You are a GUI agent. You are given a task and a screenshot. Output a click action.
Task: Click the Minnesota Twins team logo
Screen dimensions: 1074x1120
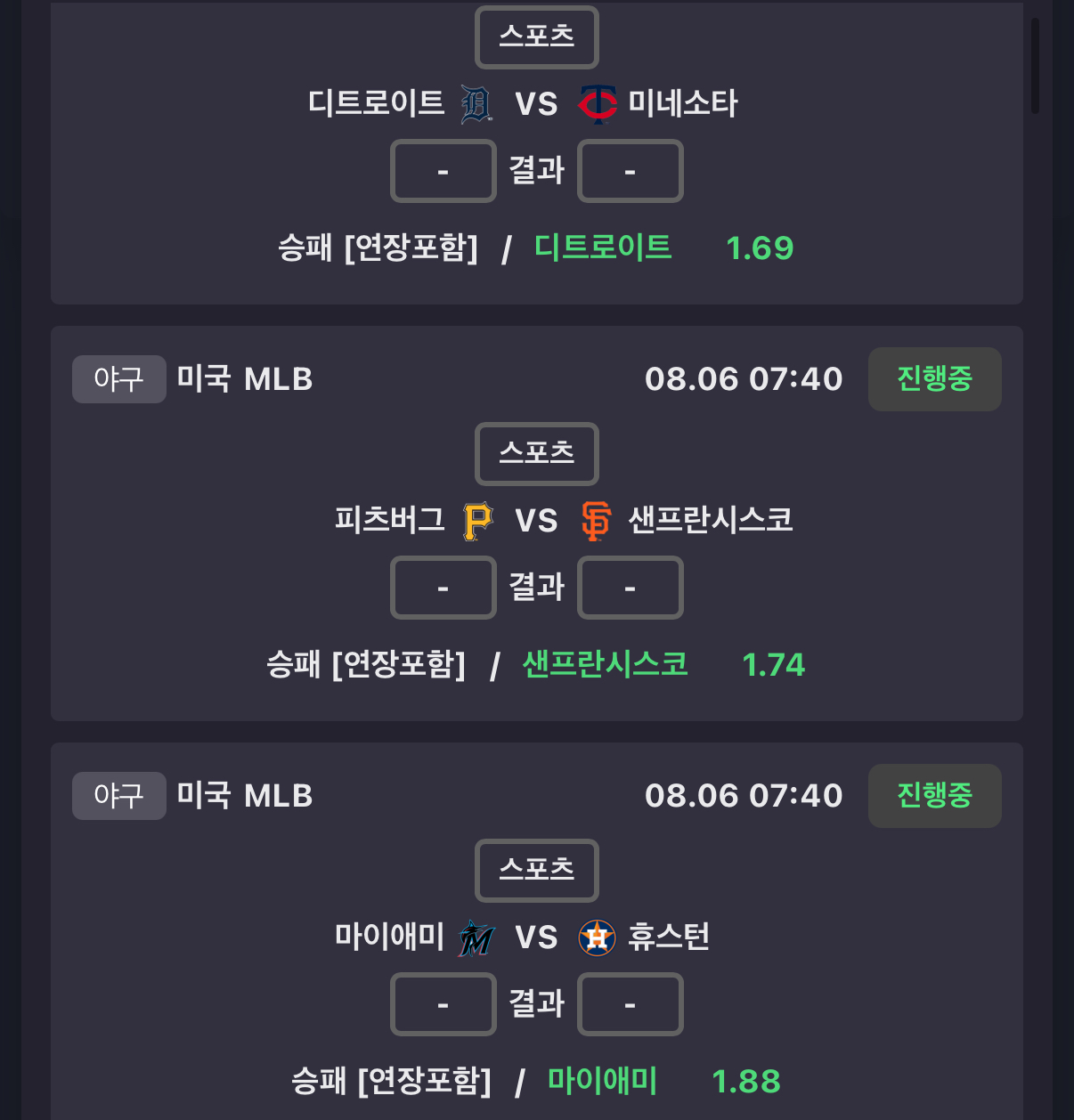pyautogui.click(x=598, y=104)
